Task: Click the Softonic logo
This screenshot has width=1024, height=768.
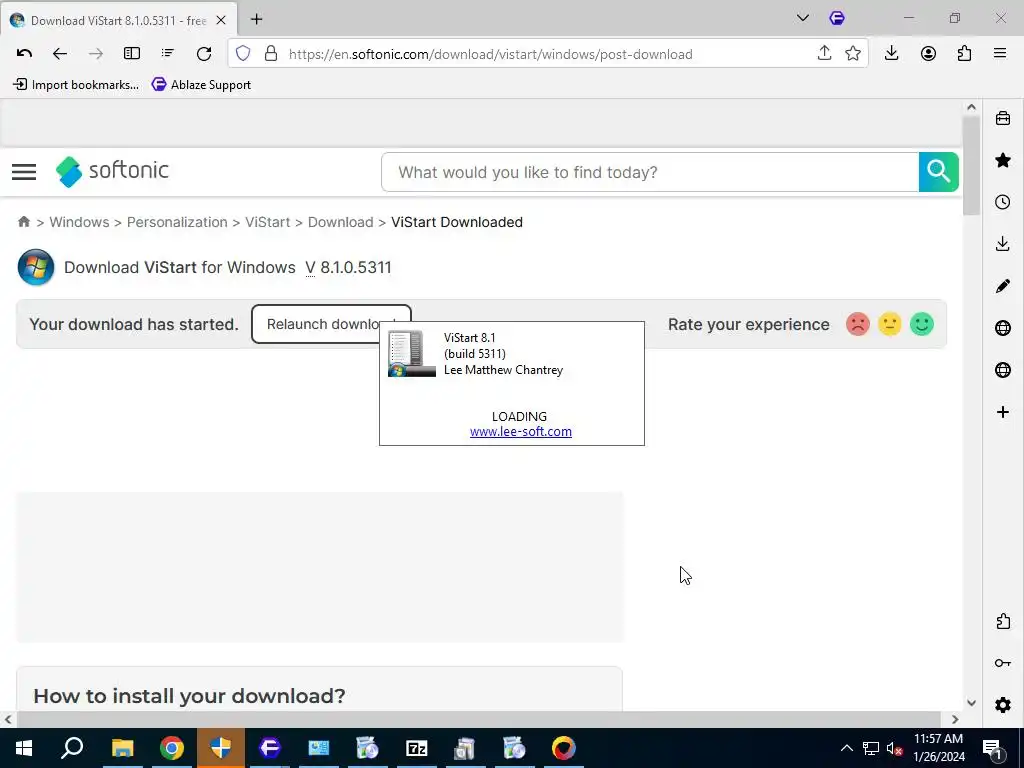Action: pos(112,171)
